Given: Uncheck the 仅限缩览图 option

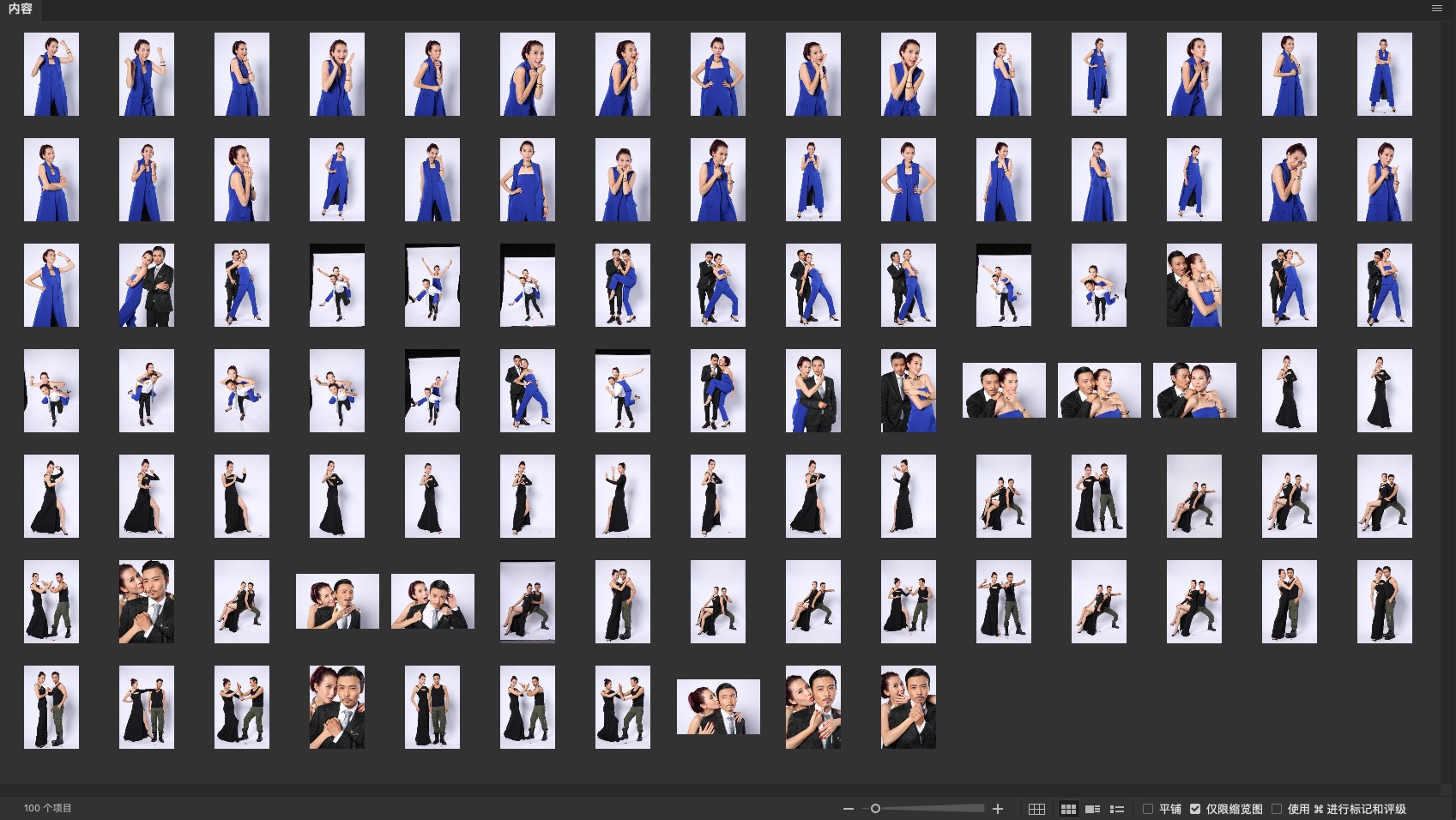Looking at the screenshot, I should click(x=1195, y=809).
